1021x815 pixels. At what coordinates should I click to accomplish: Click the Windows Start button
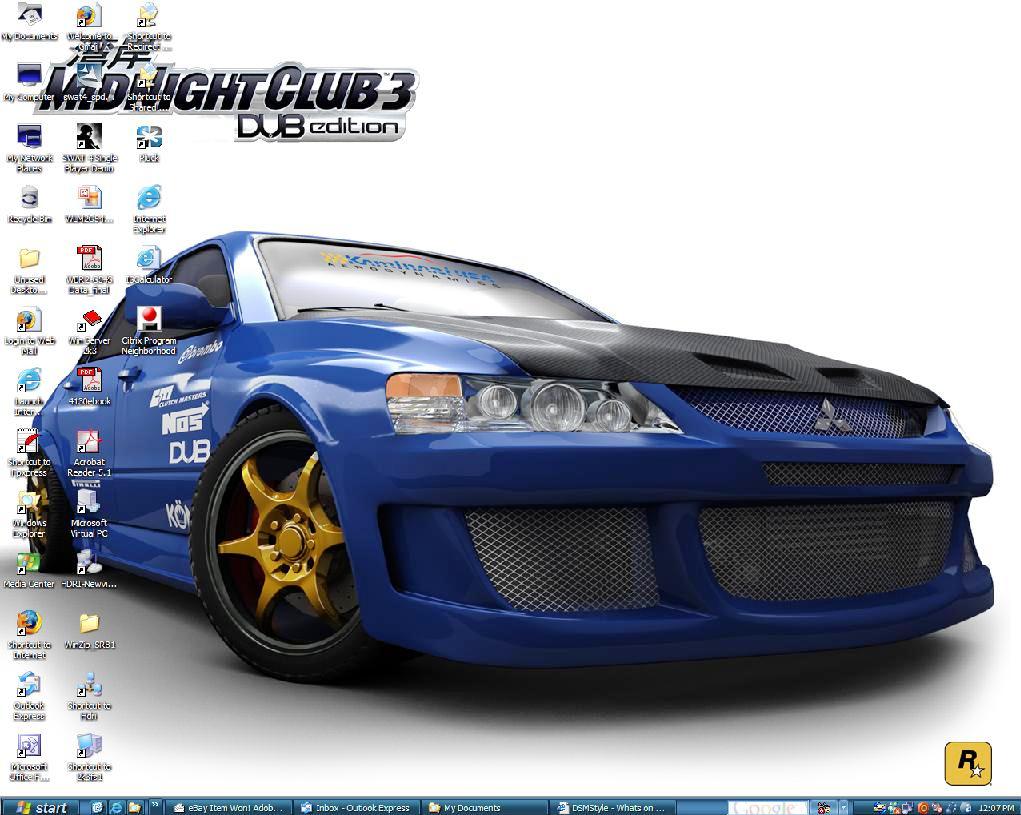click(x=40, y=807)
